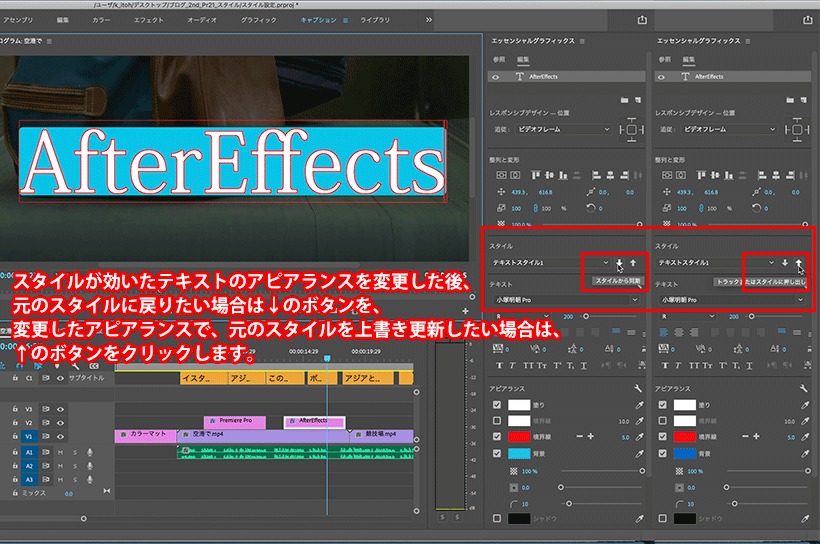
Task: Enable shadow checkbox in left panel
Action: point(497,518)
